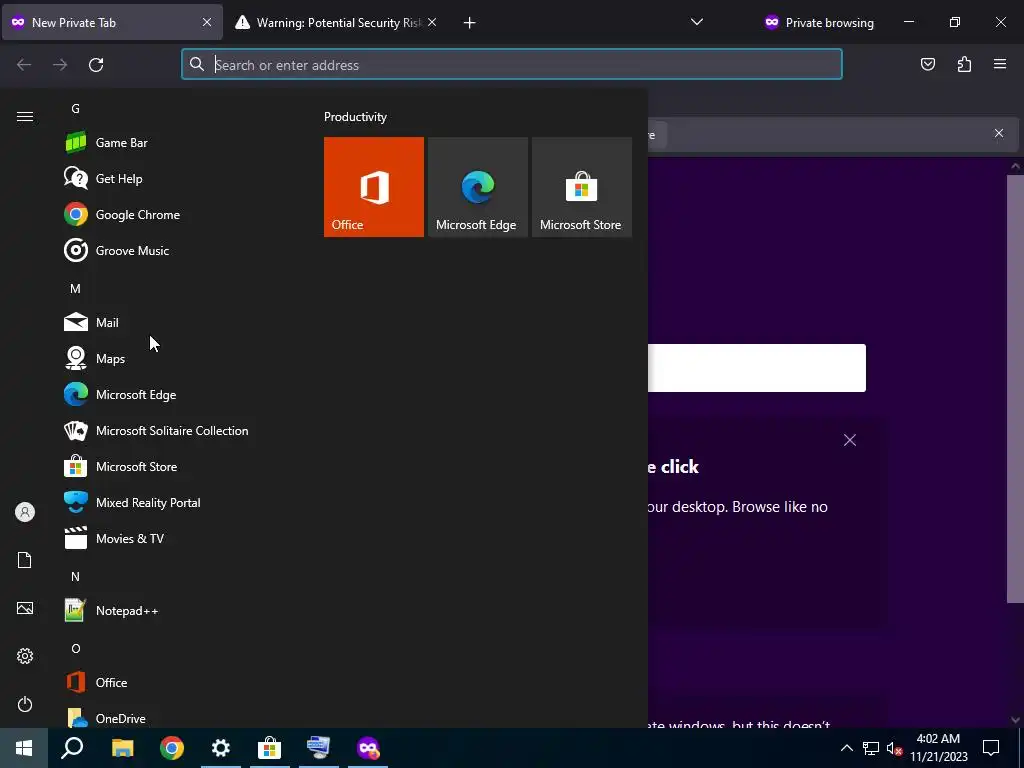Open the clock showing 4:02 AM
The image size is (1024, 768).
[x=938, y=748]
